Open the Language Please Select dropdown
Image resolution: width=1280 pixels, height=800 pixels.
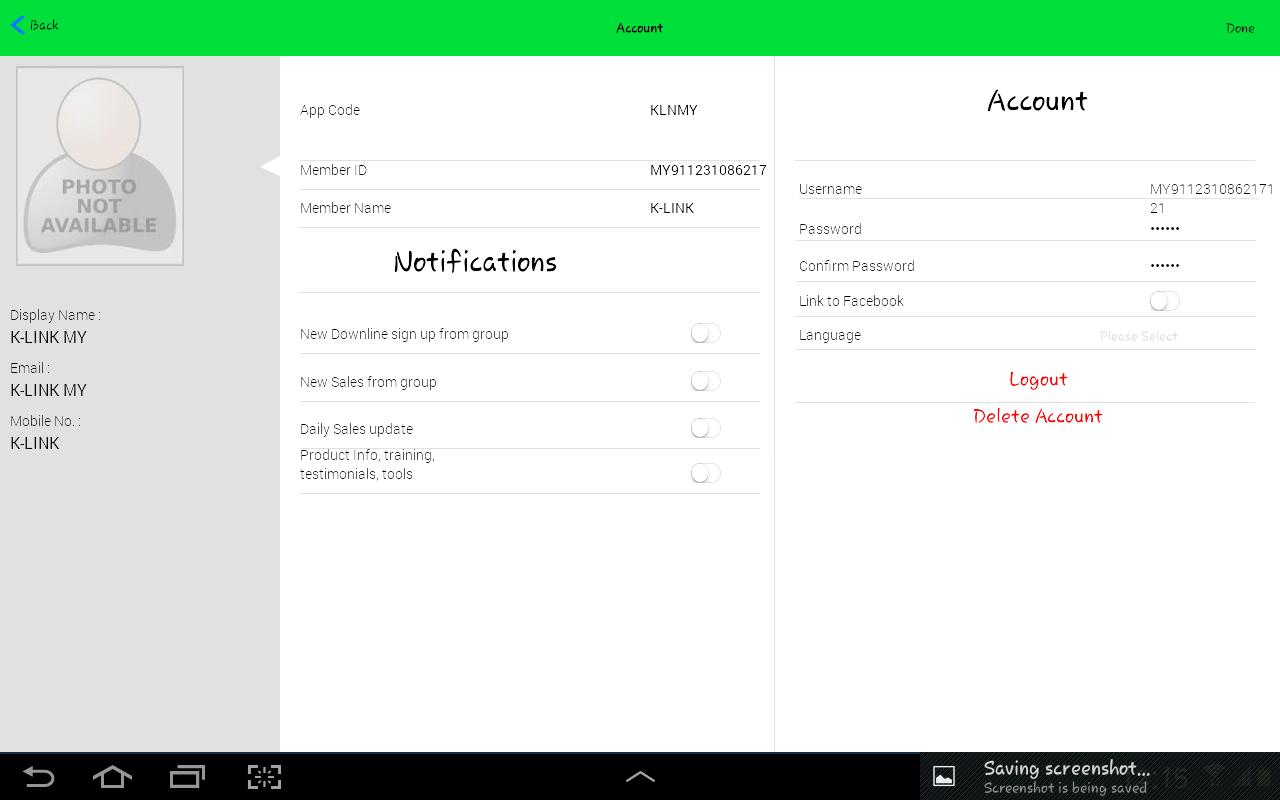pos(1138,336)
